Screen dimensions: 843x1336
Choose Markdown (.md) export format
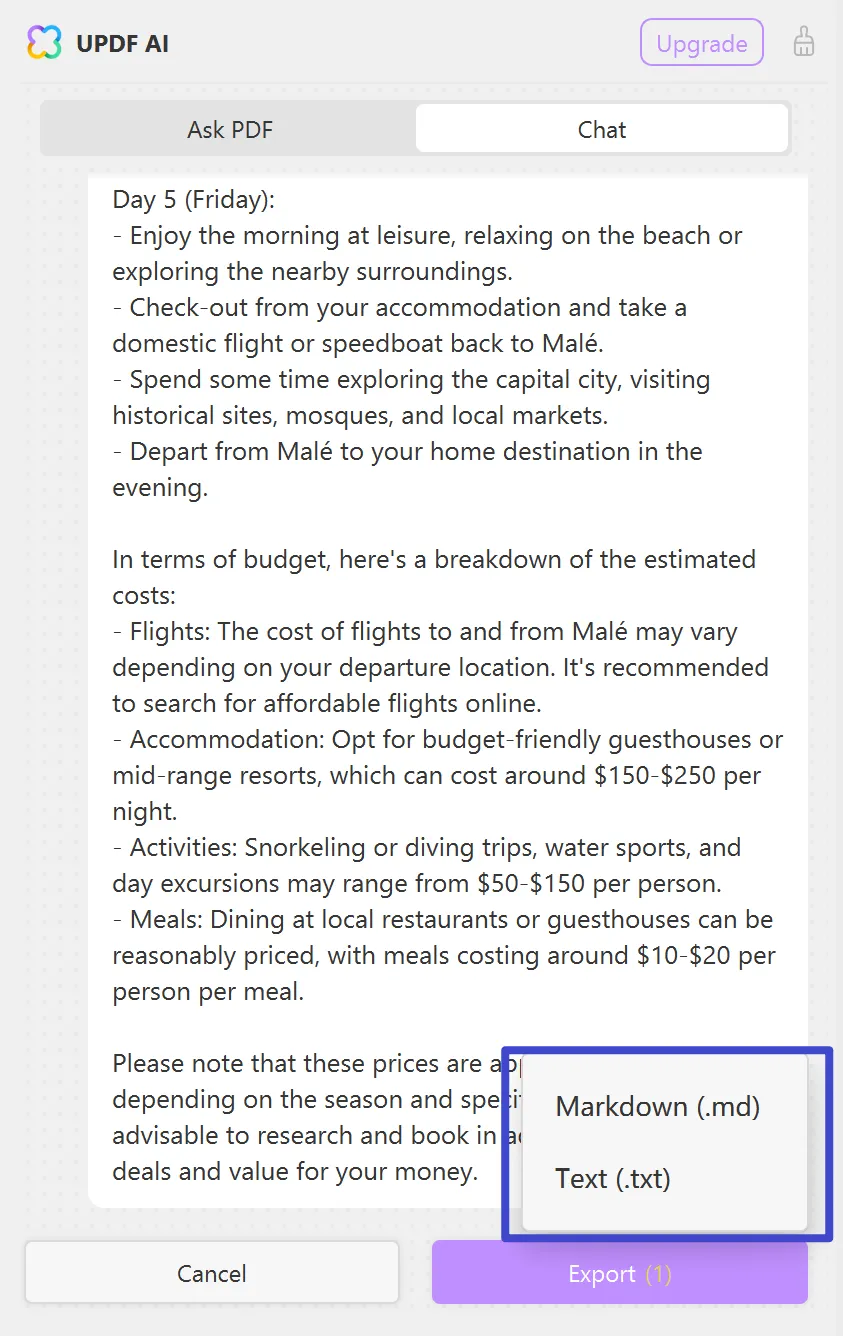[657, 1106]
